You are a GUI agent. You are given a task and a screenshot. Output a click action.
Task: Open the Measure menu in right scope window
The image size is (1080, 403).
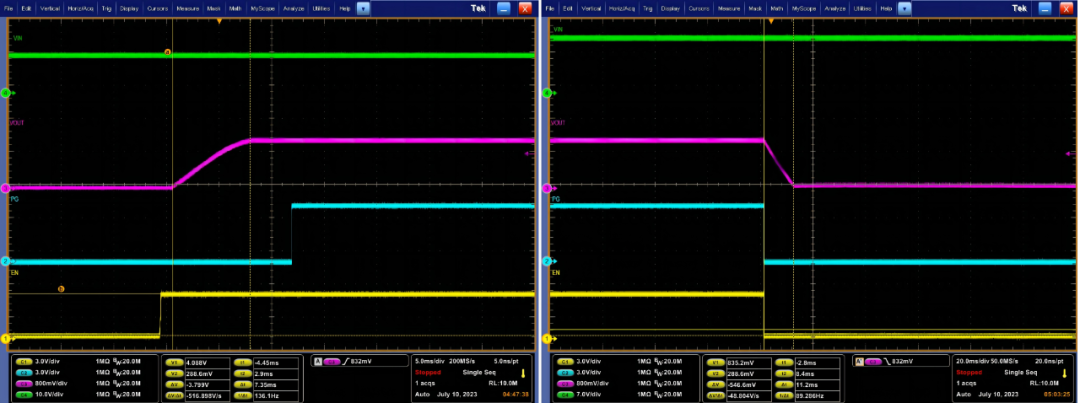click(729, 8)
